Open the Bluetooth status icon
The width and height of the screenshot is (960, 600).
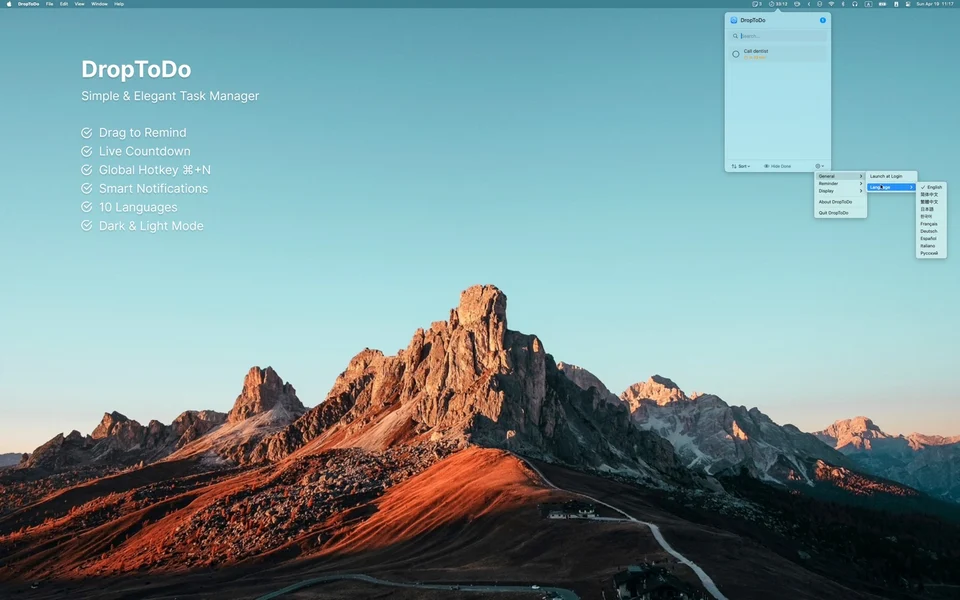tap(843, 4)
